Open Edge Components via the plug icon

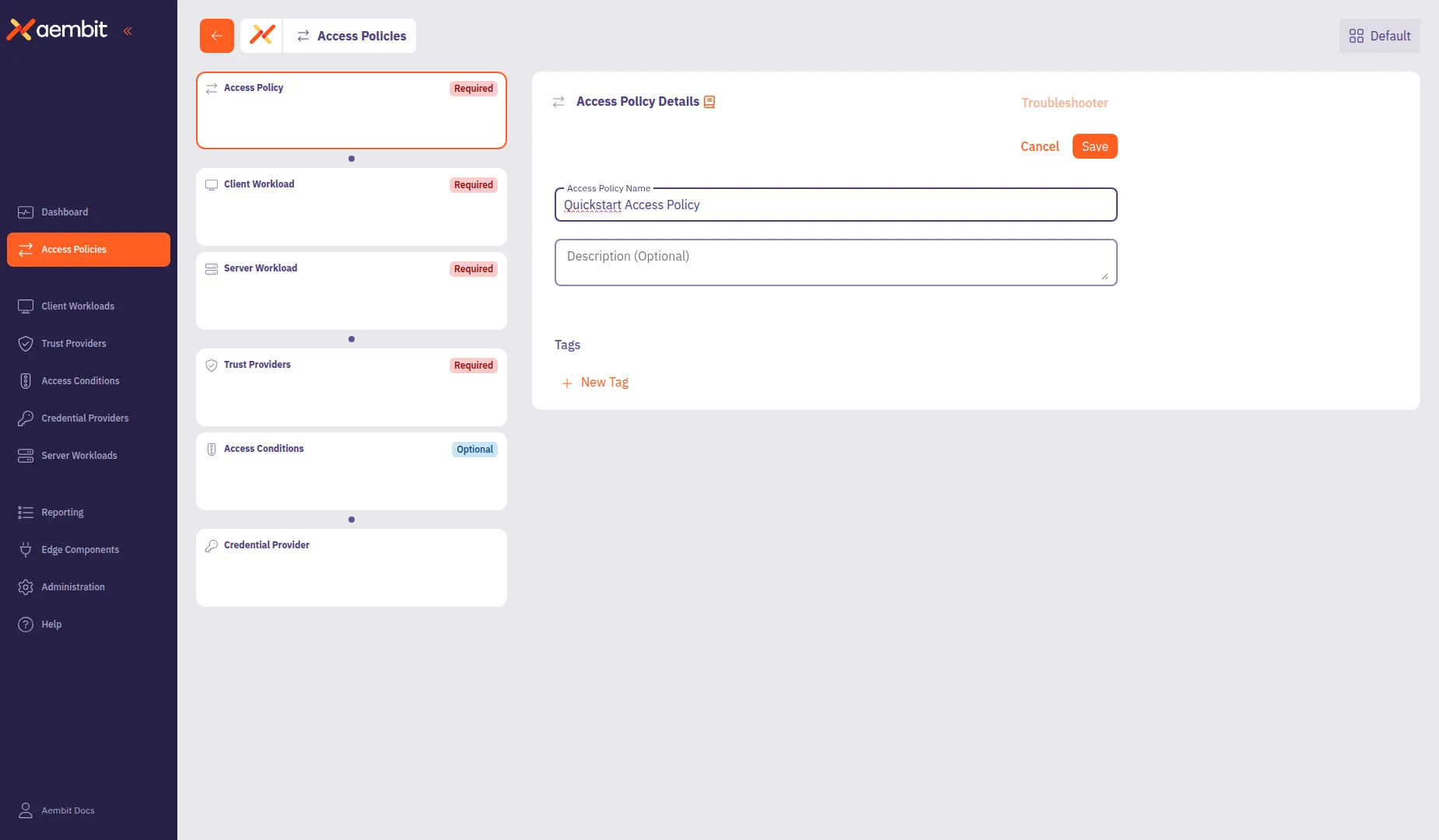26,549
